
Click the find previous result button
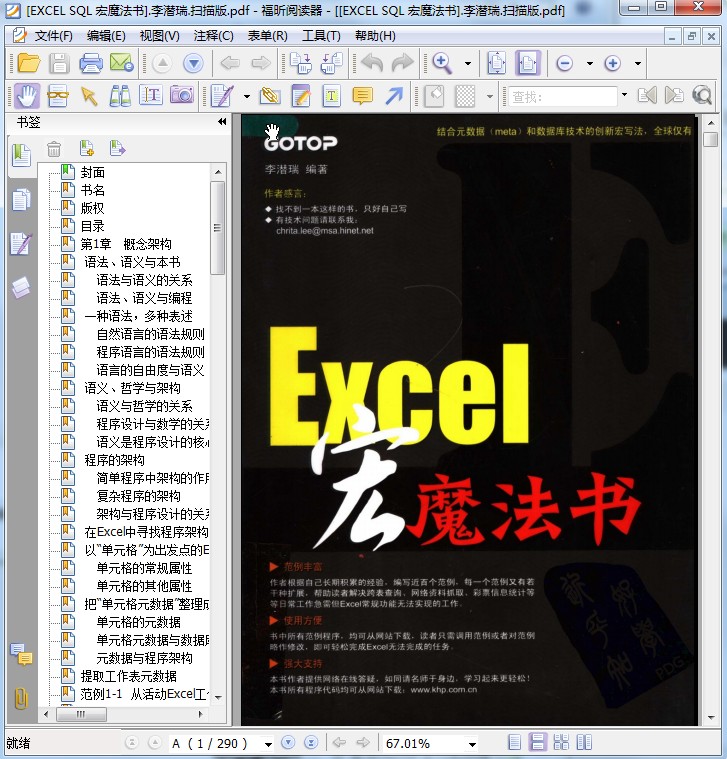[x=647, y=95]
